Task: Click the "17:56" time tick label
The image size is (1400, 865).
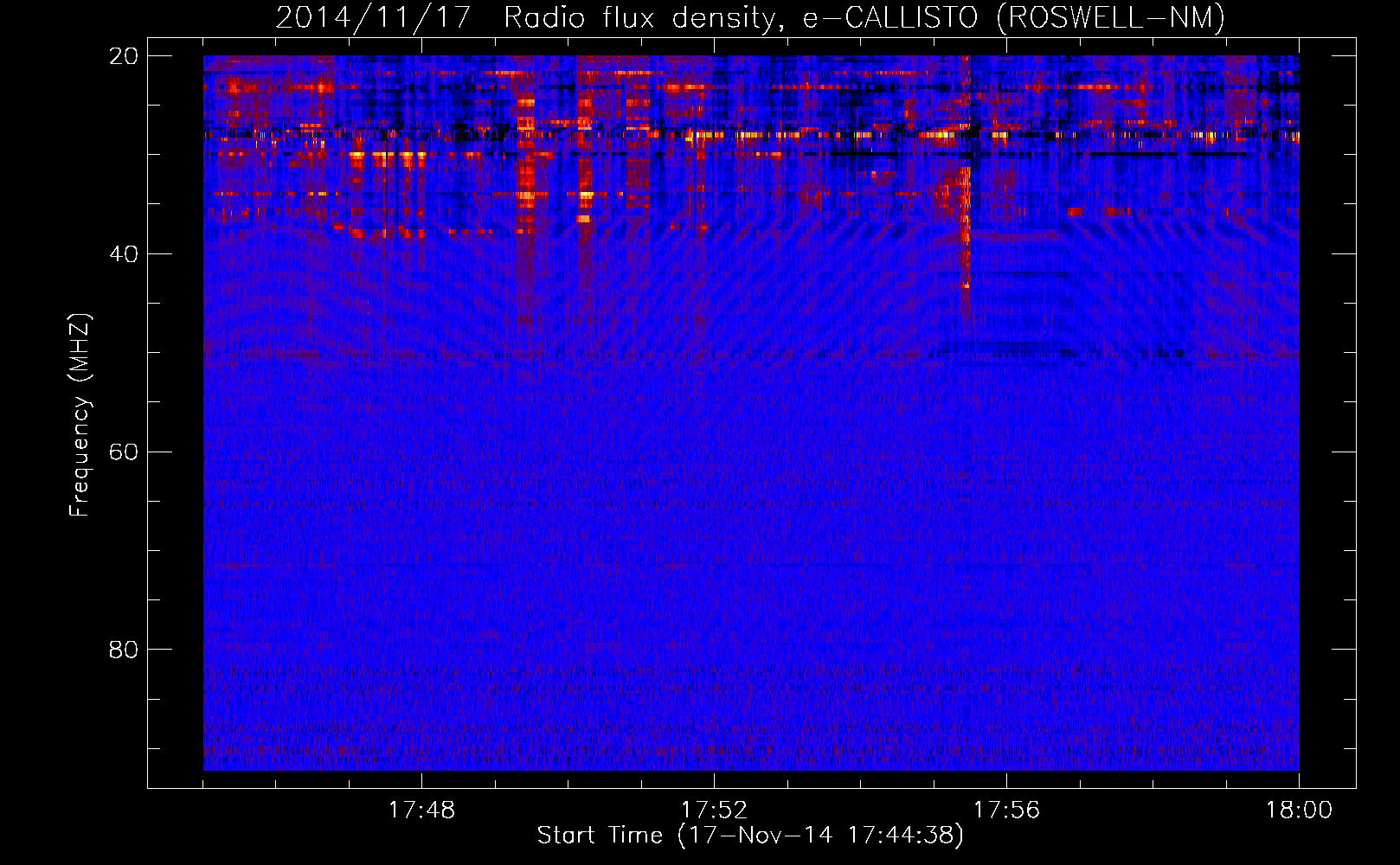Action: coord(1006,811)
